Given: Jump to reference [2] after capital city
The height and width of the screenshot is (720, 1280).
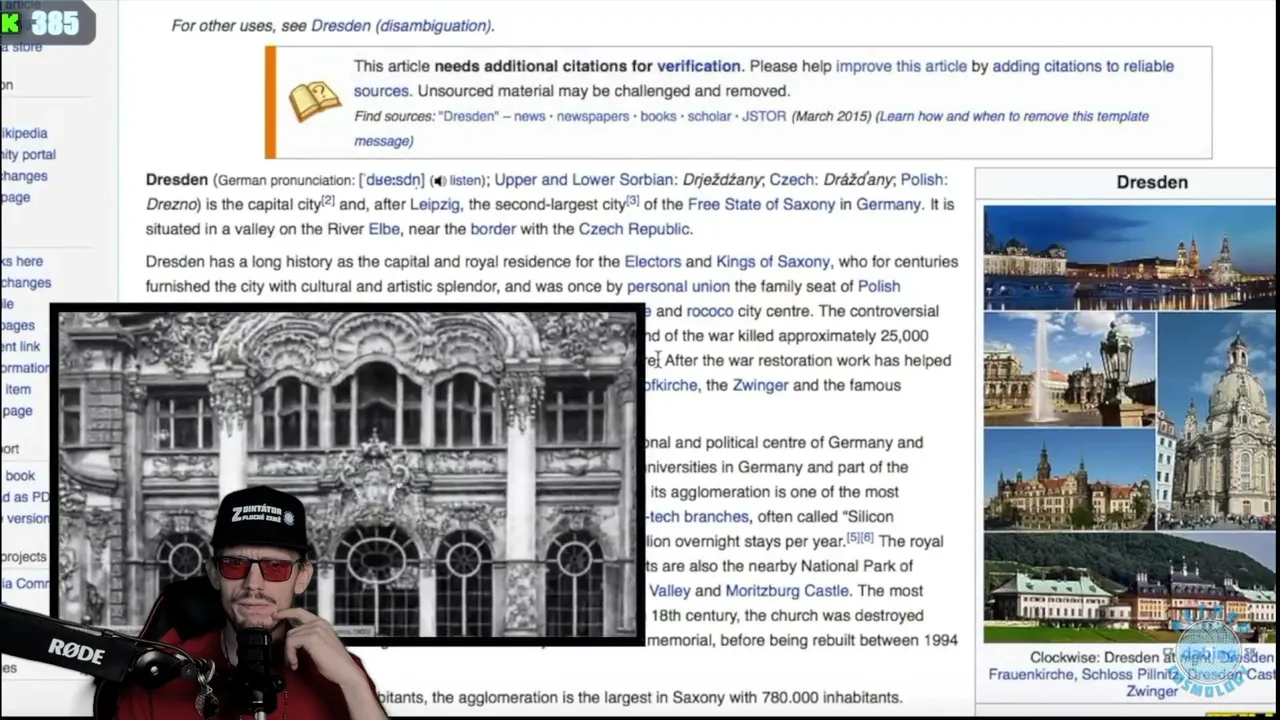Looking at the screenshot, I should pyautogui.click(x=328, y=200).
